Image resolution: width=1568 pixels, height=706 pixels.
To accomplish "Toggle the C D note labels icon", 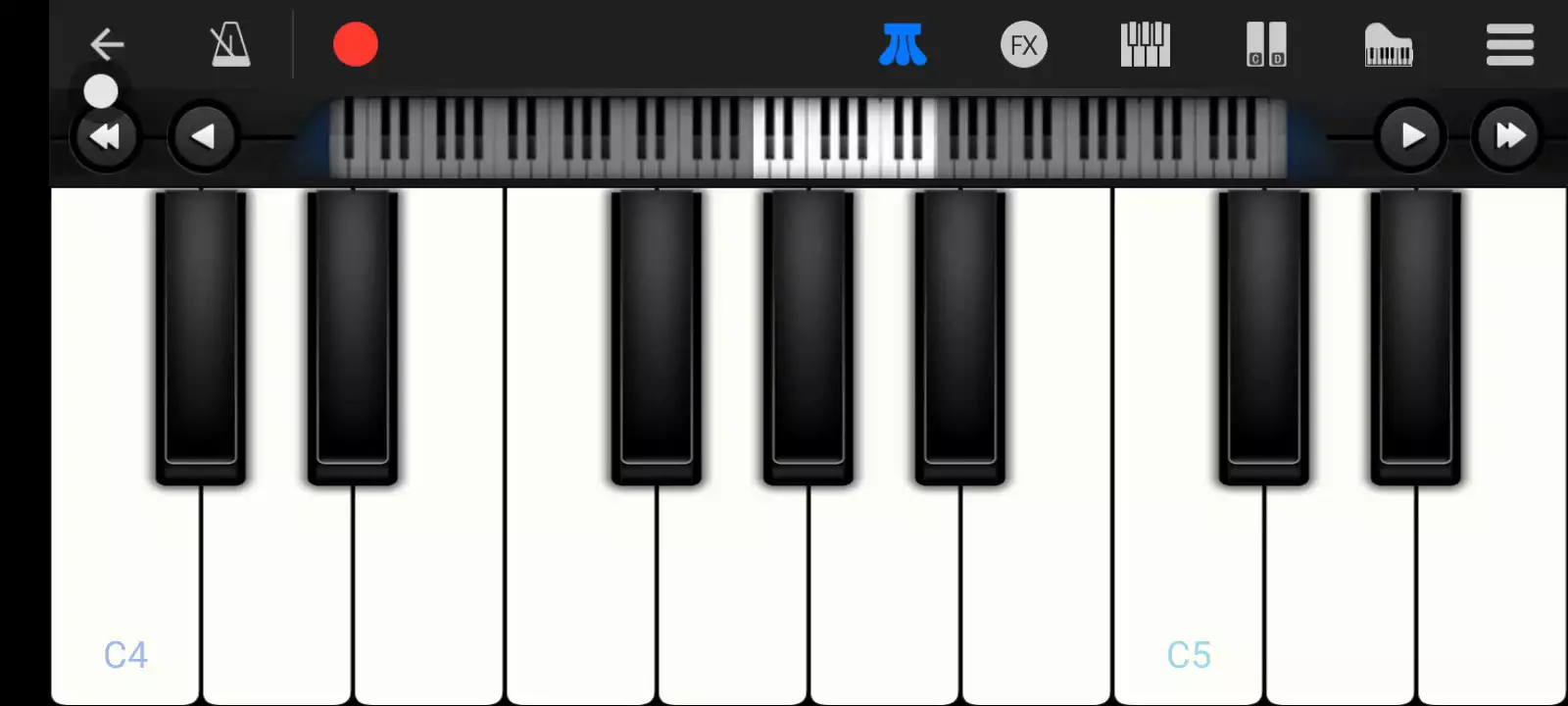I will coord(1266,45).
